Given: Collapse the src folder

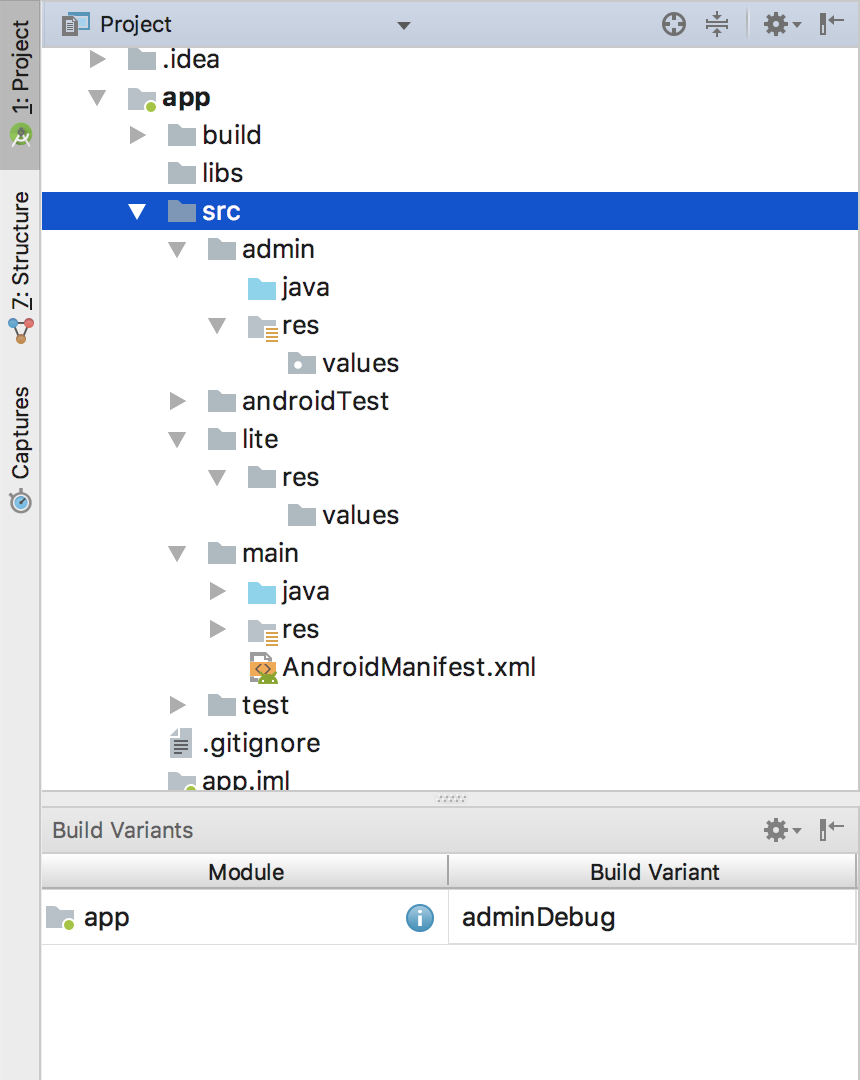Looking at the screenshot, I should click(137, 211).
